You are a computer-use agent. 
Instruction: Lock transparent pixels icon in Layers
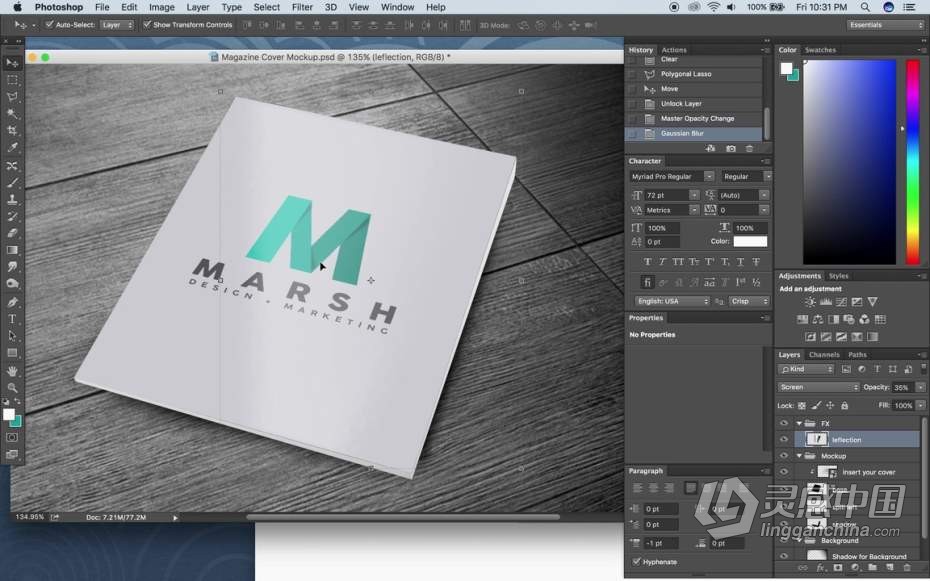(802, 406)
